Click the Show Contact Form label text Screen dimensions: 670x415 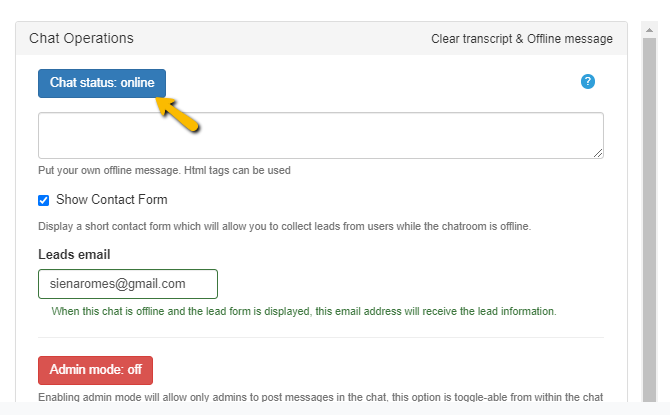point(112,200)
